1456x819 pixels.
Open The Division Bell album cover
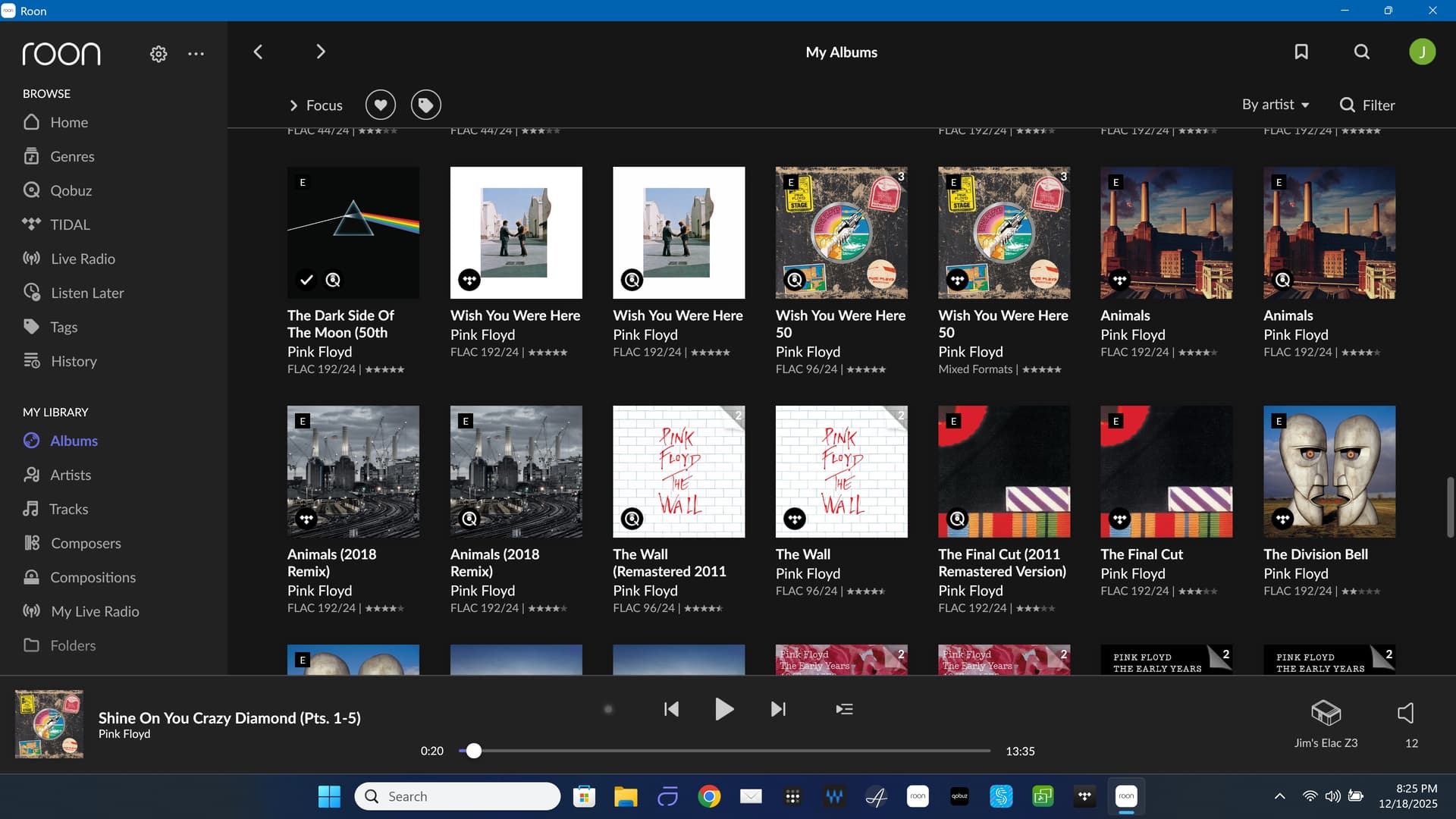click(1329, 471)
